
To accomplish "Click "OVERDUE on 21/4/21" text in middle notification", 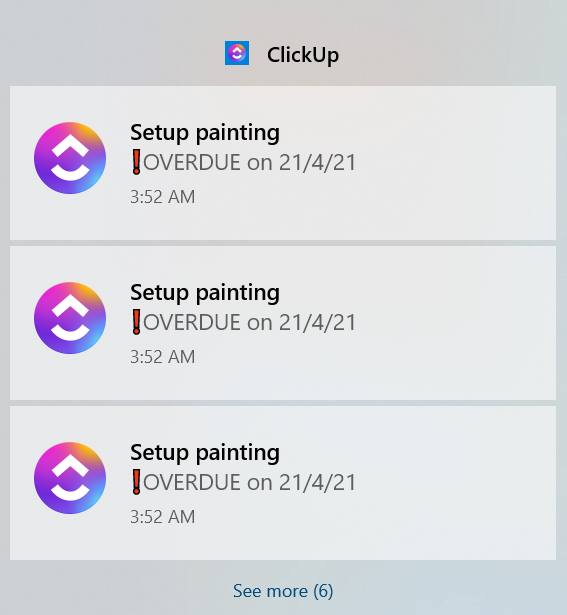I will point(249,322).
